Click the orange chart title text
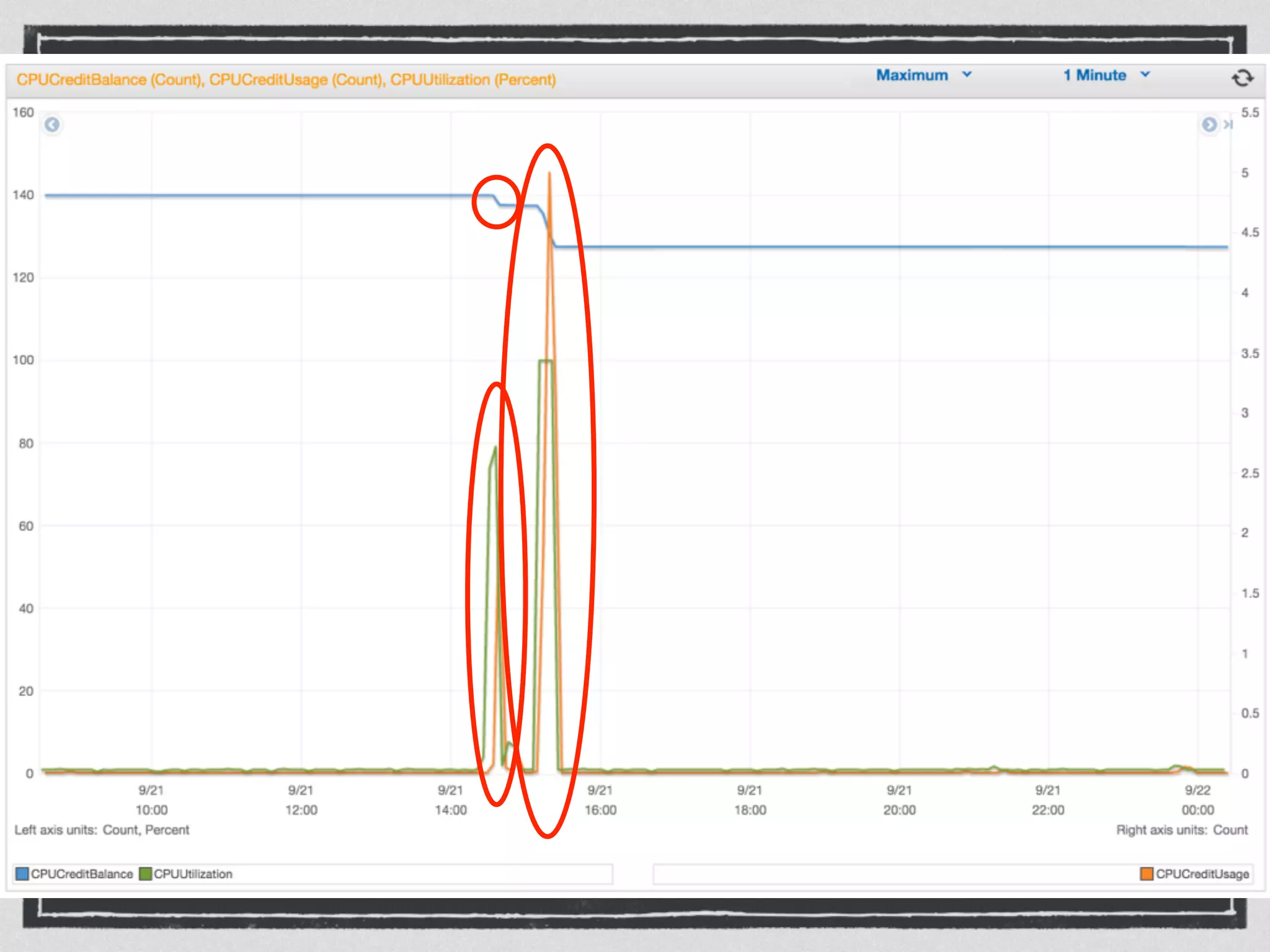 (x=286, y=80)
